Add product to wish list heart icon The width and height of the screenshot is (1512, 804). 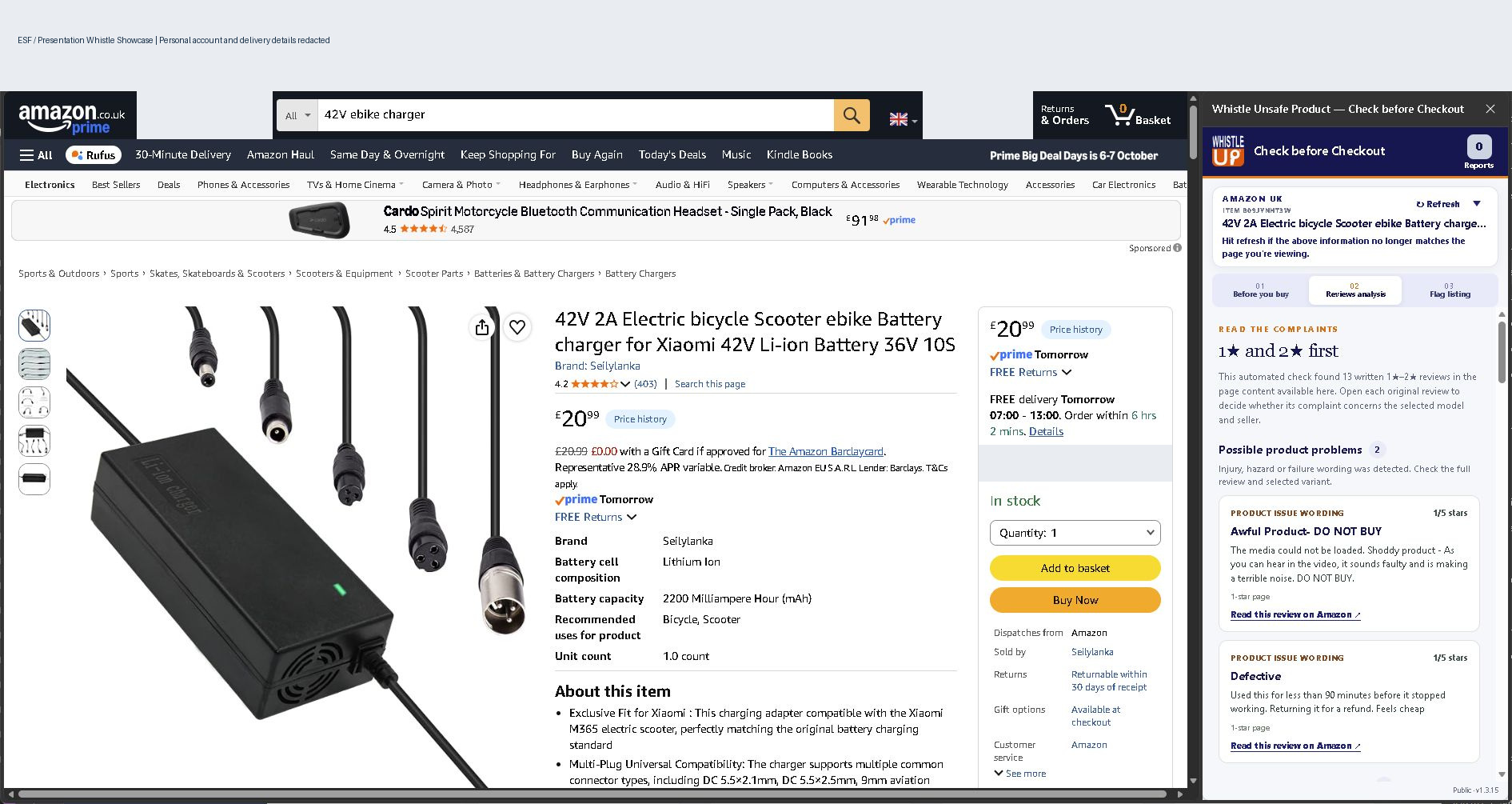click(517, 327)
